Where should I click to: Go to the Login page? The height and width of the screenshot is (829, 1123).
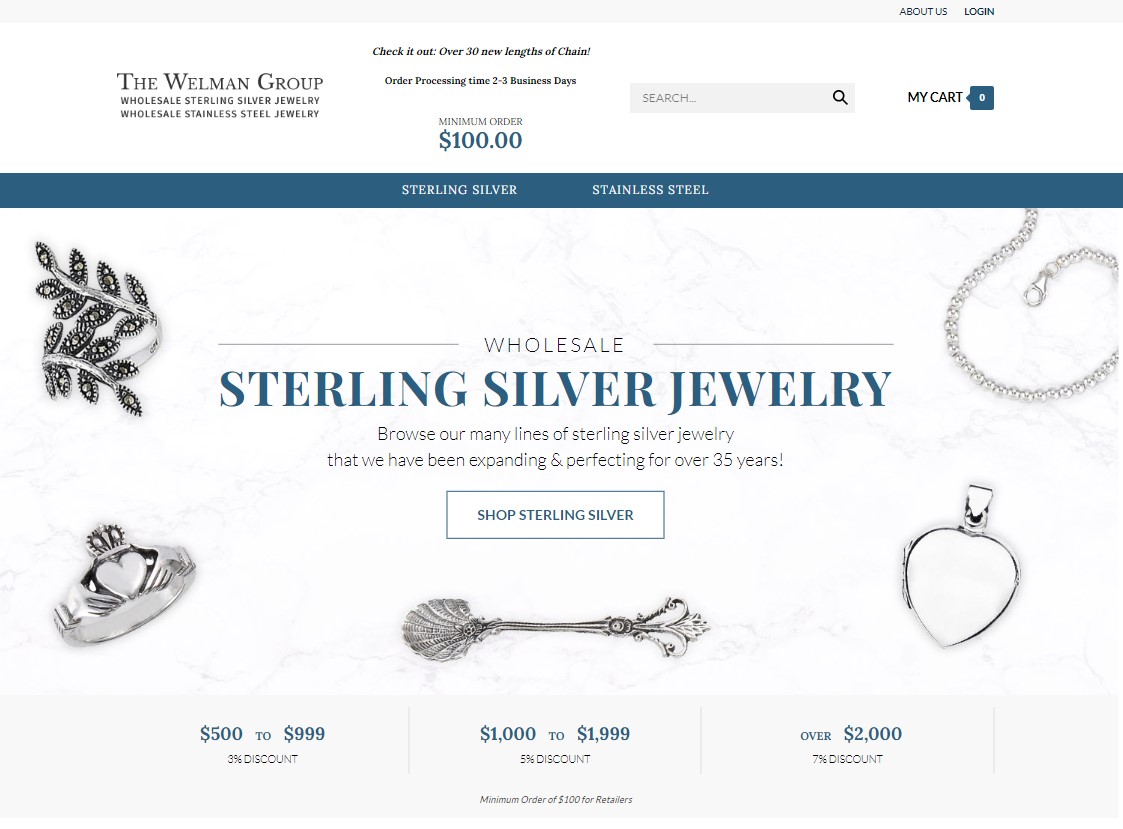tap(979, 11)
